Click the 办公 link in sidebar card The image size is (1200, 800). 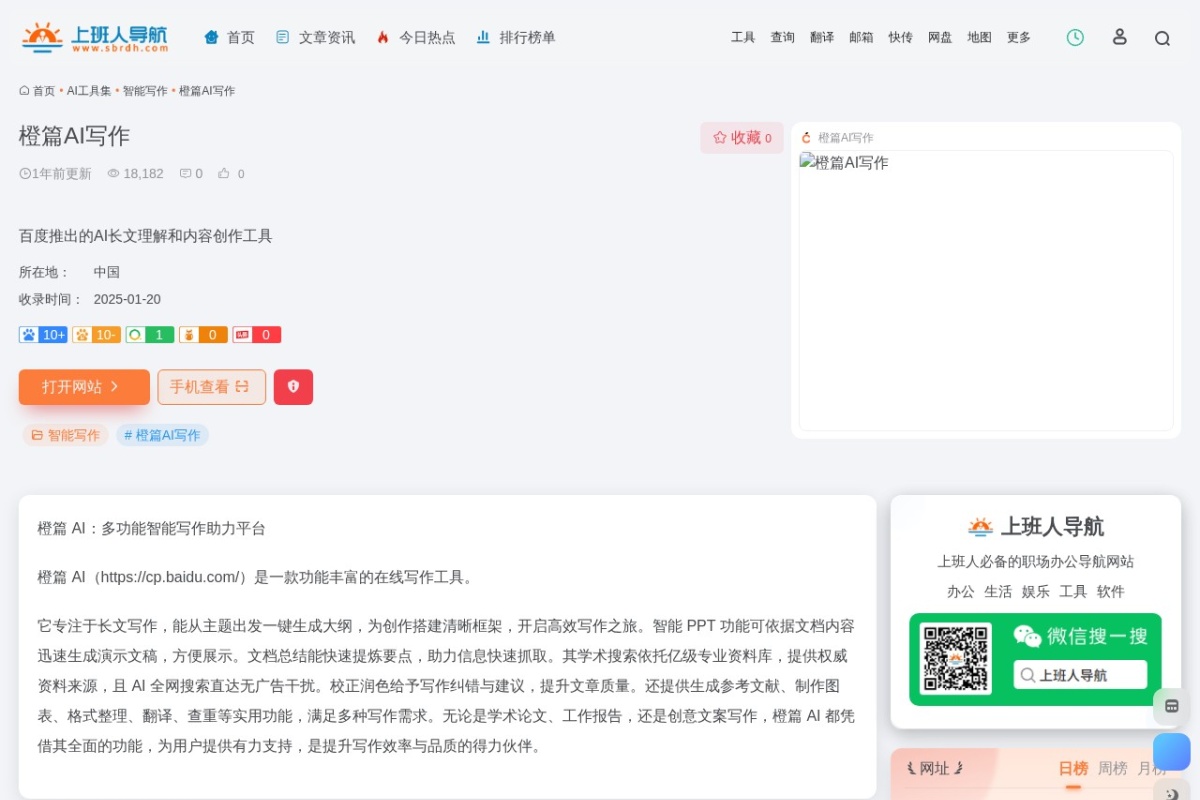tap(960, 591)
